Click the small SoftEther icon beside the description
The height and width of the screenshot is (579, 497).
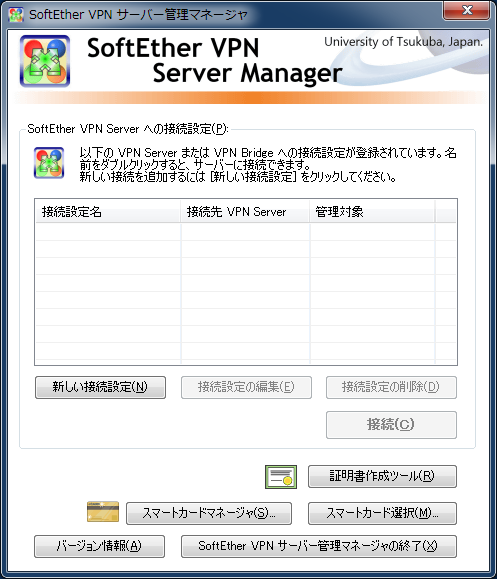[49, 163]
